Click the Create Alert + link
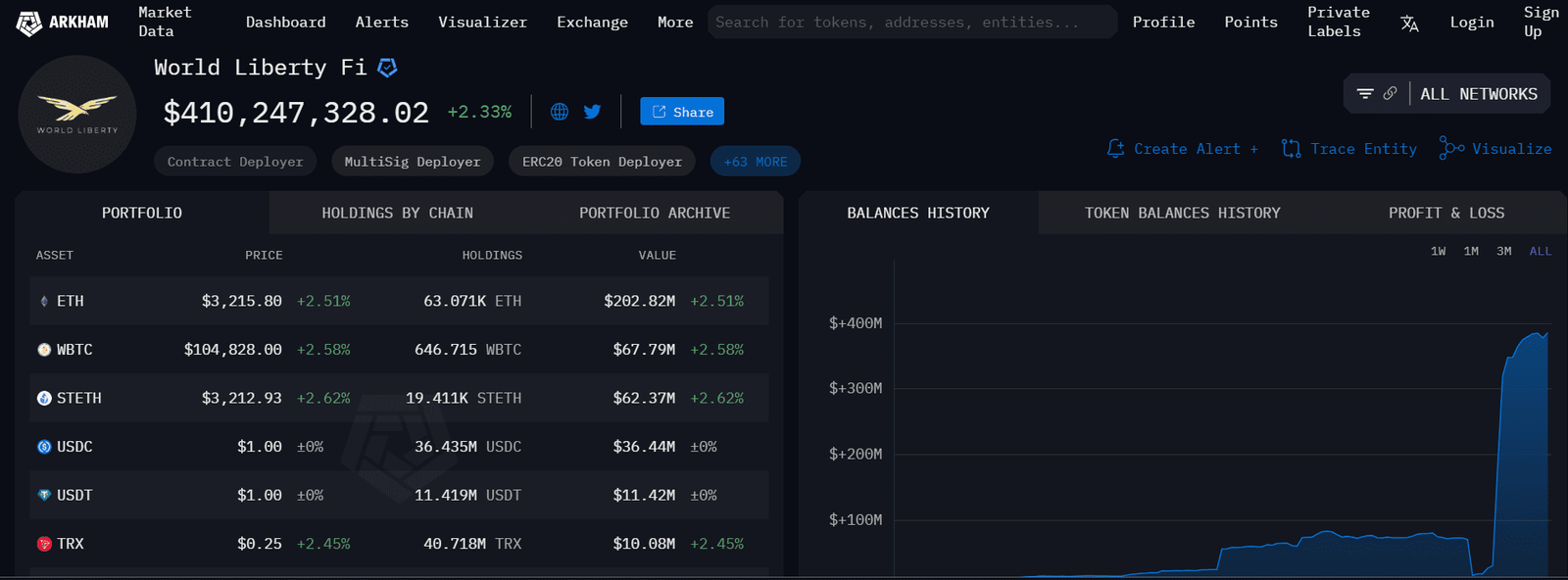The width and height of the screenshot is (1568, 580). 1184,149
